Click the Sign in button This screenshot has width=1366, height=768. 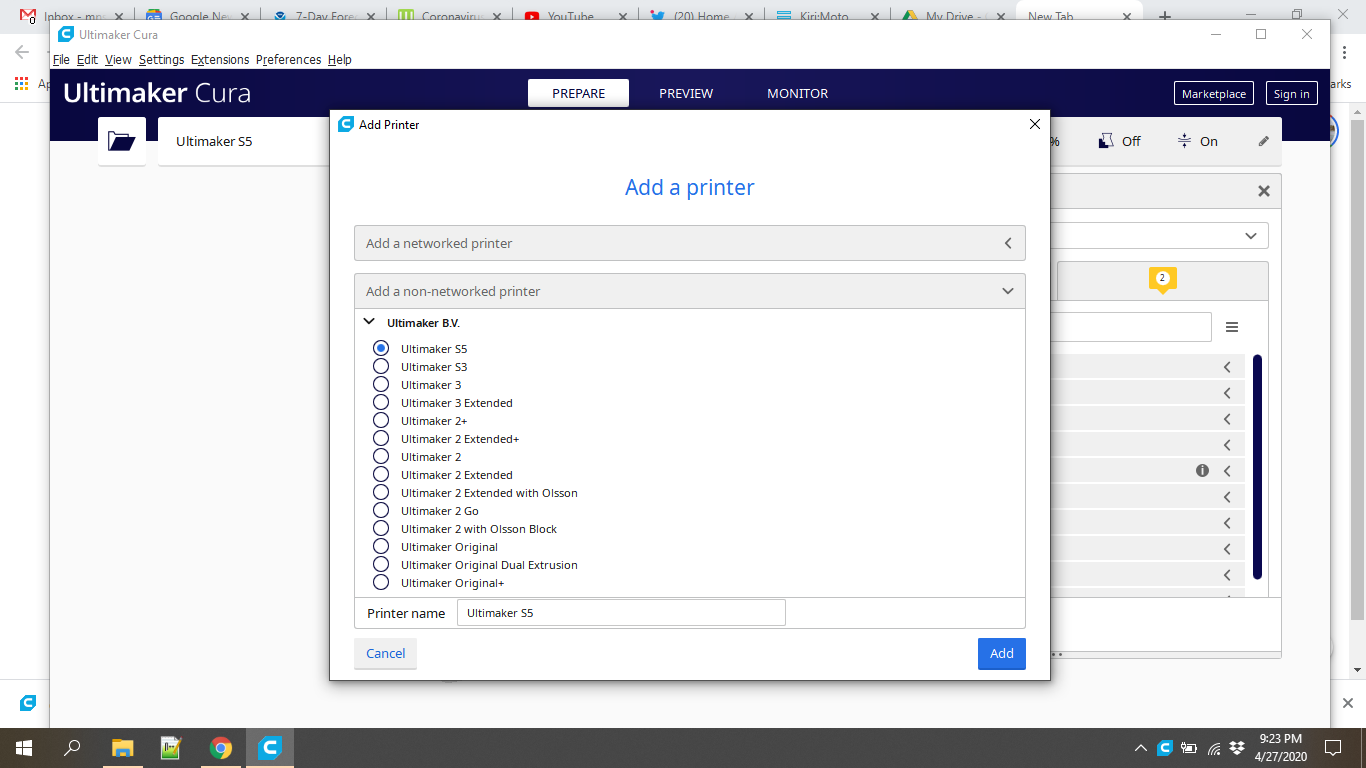pyautogui.click(x=1292, y=93)
